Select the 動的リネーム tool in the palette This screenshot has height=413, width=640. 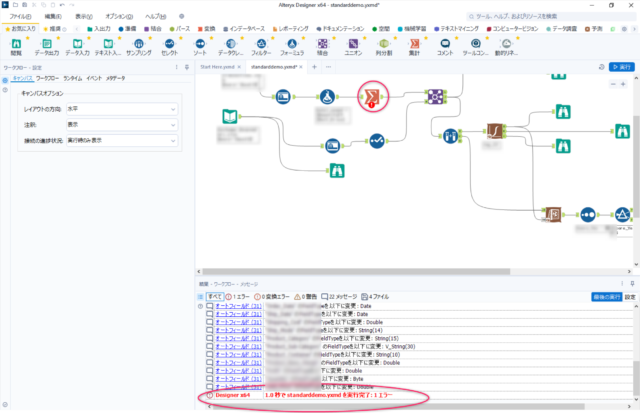point(506,47)
